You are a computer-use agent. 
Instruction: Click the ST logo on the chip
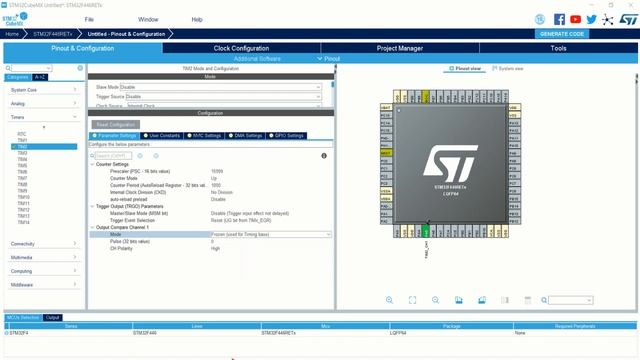451,163
